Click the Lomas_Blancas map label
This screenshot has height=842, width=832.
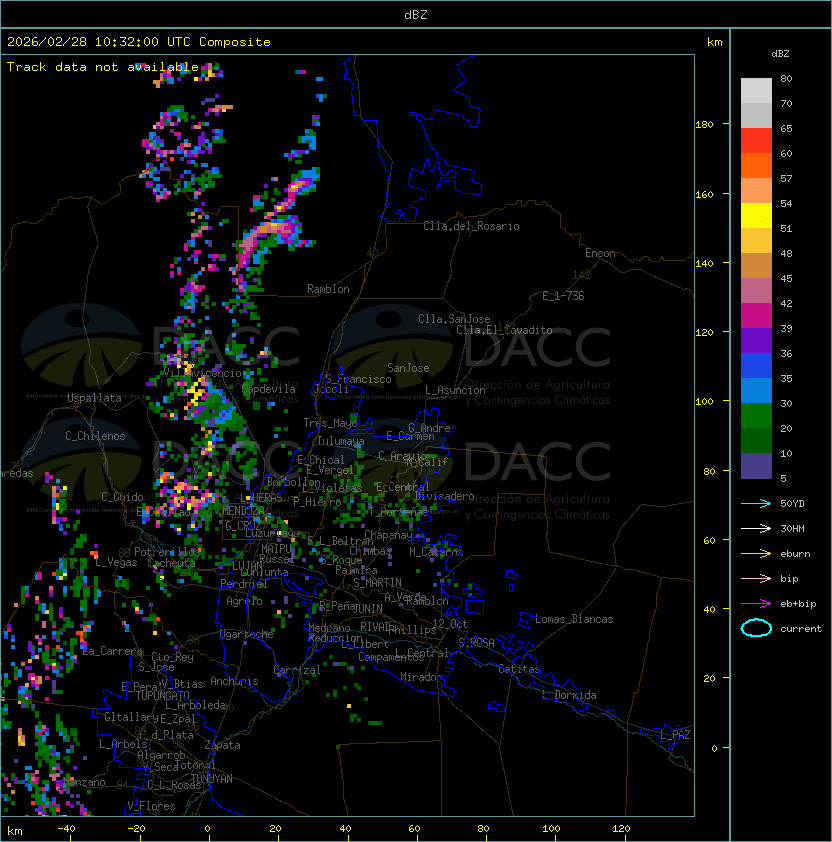point(574,619)
